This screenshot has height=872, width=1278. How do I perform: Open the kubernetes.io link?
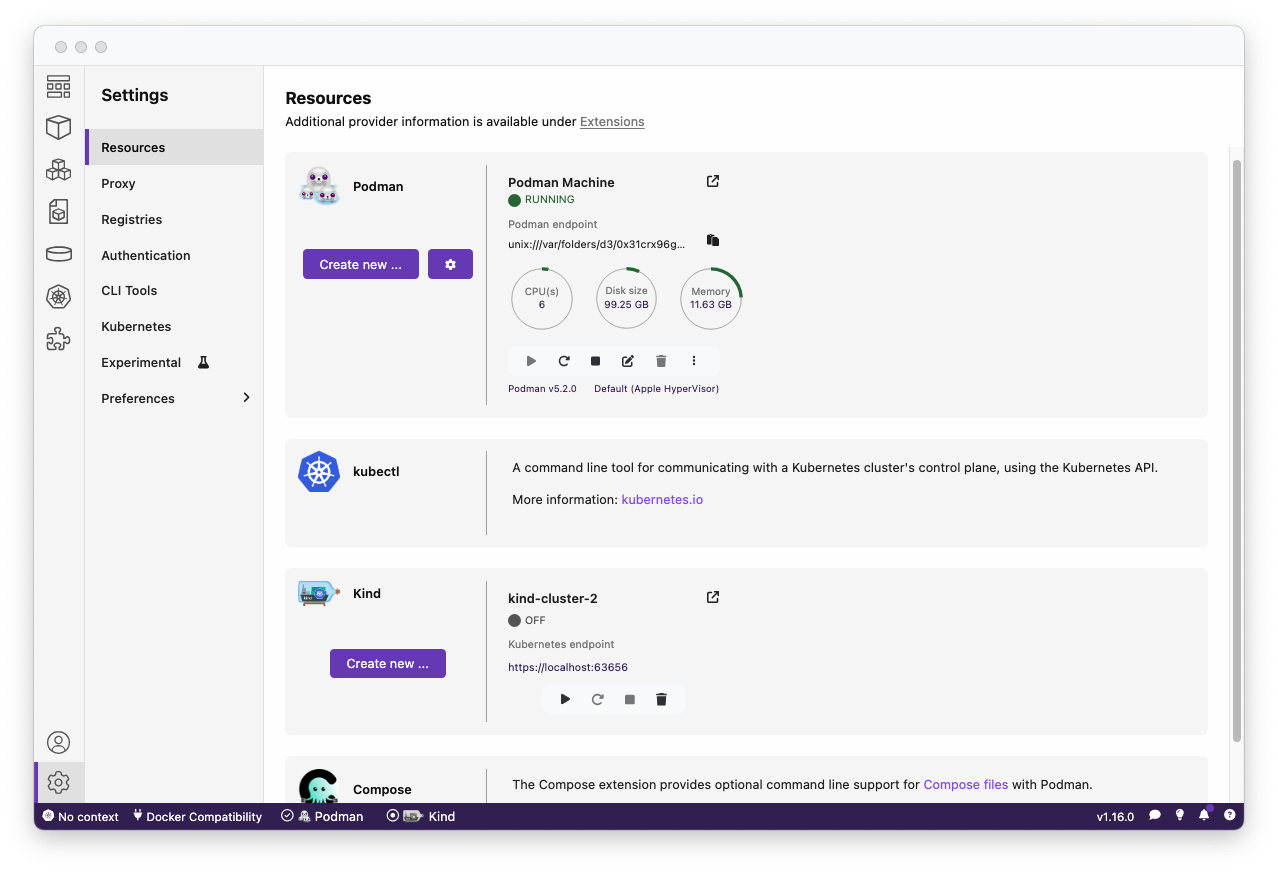[x=662, y=499]
